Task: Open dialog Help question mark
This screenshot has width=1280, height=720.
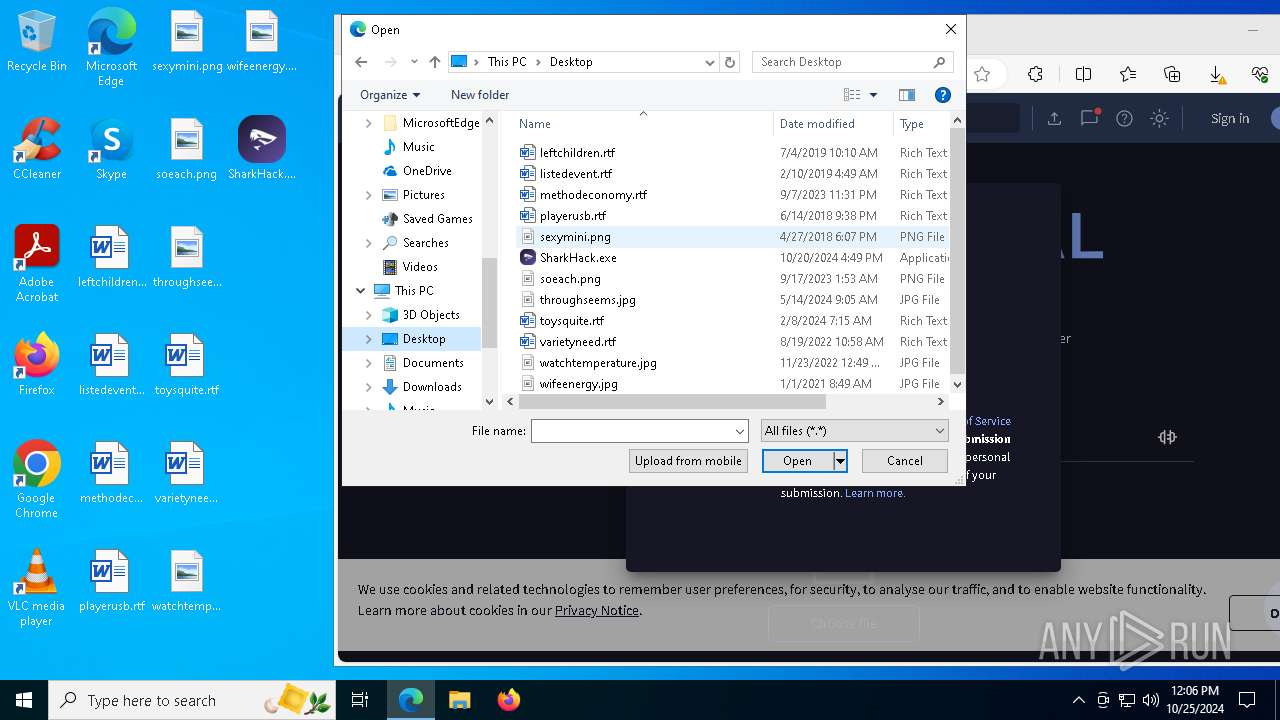Action: point(942,95)
